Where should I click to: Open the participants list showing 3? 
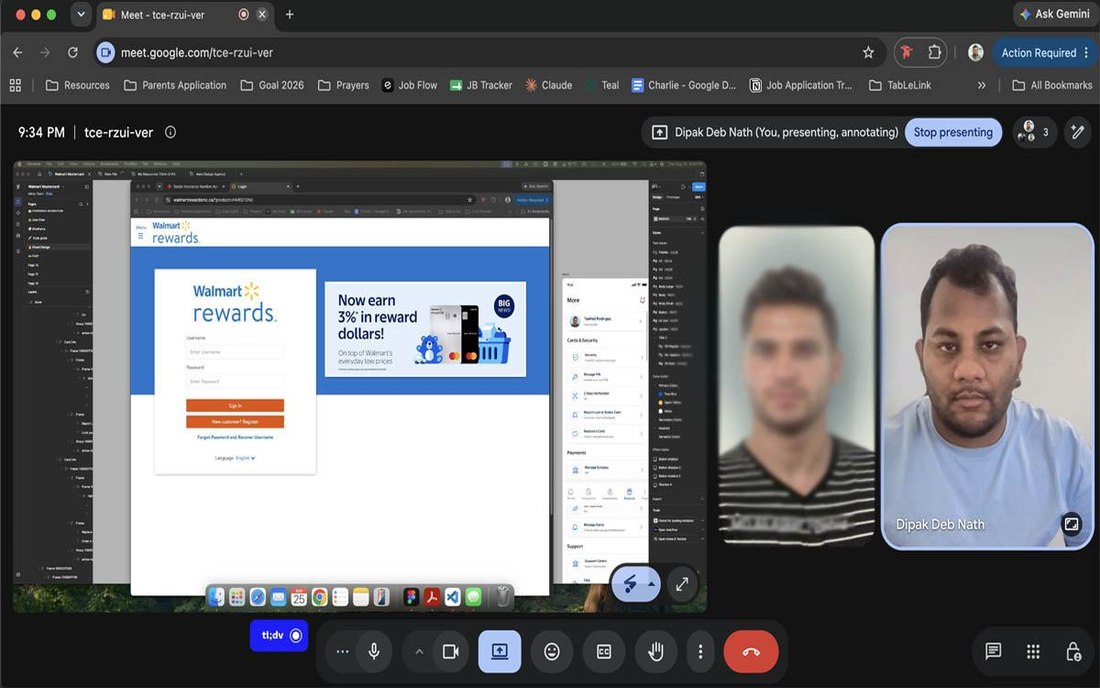coord(1035,132)
